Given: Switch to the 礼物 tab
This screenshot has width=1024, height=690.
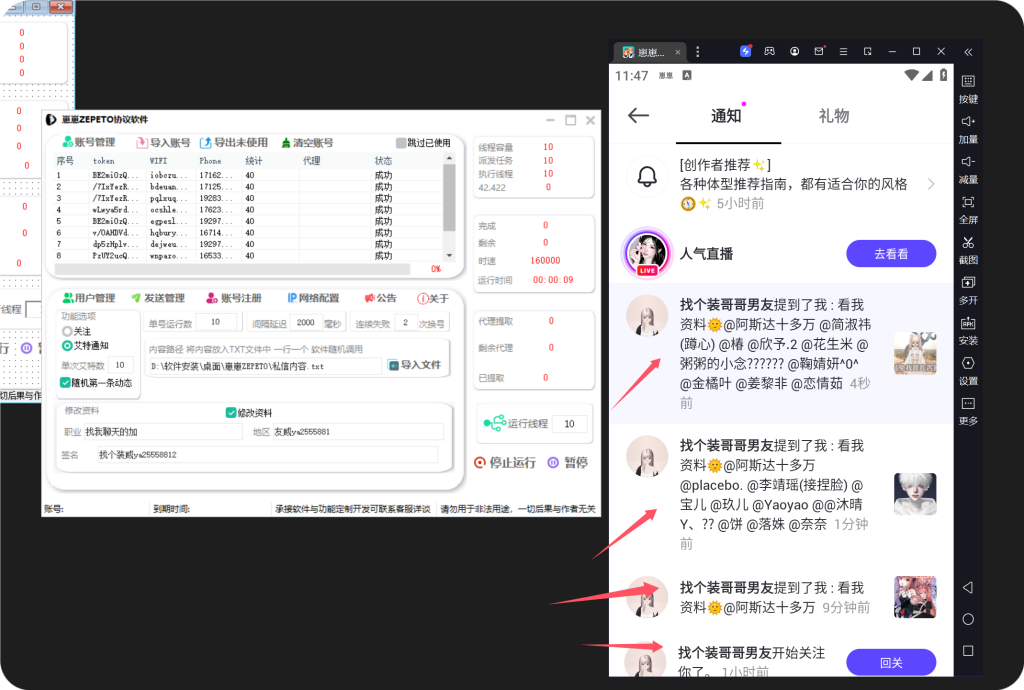Looking at the screenshot, I should [833, 116].
